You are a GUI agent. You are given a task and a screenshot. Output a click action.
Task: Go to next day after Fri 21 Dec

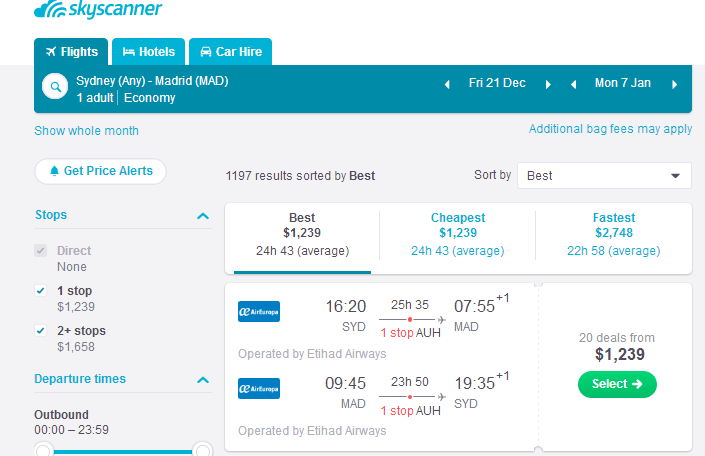549,84
